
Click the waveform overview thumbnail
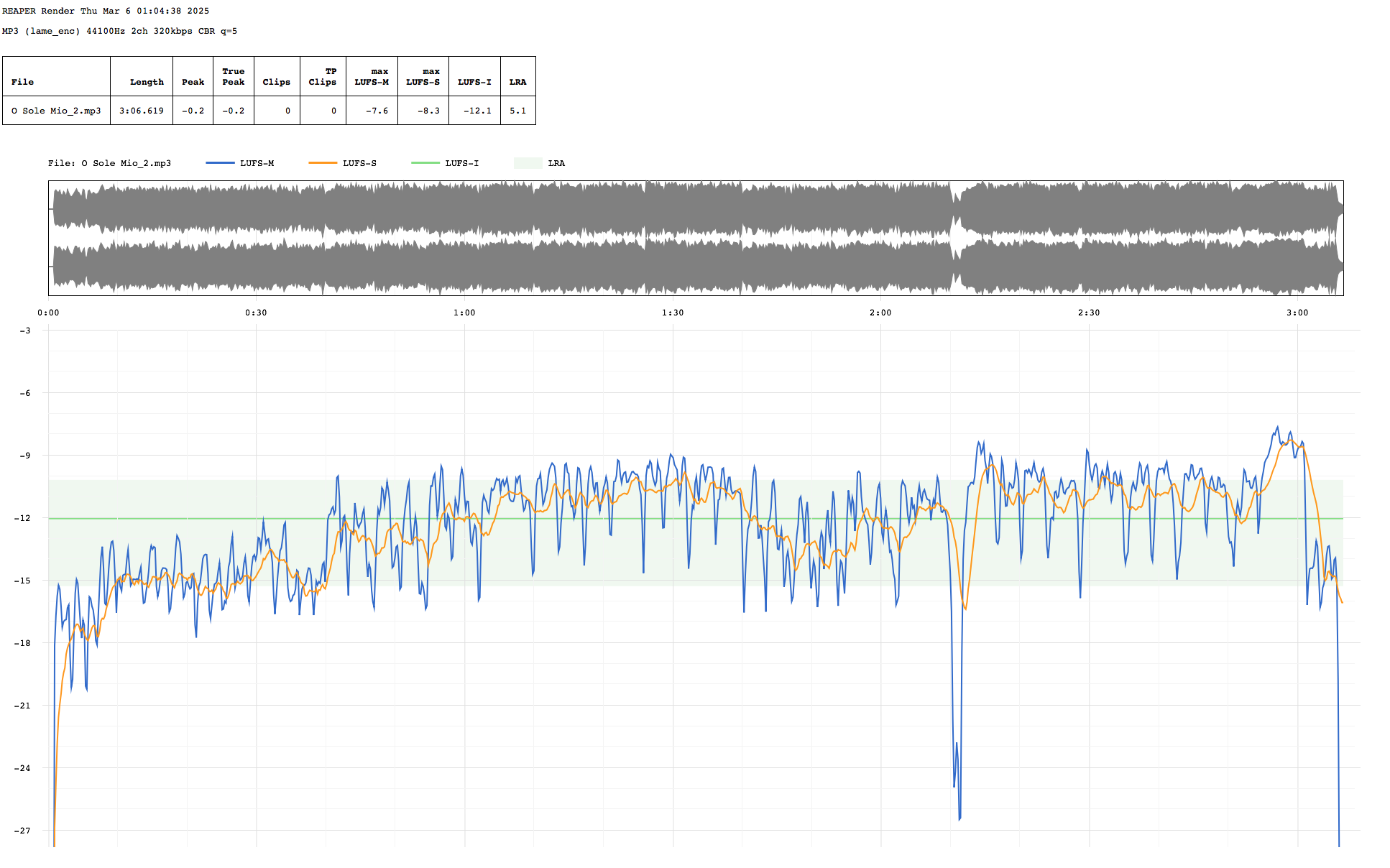(696, 238)
